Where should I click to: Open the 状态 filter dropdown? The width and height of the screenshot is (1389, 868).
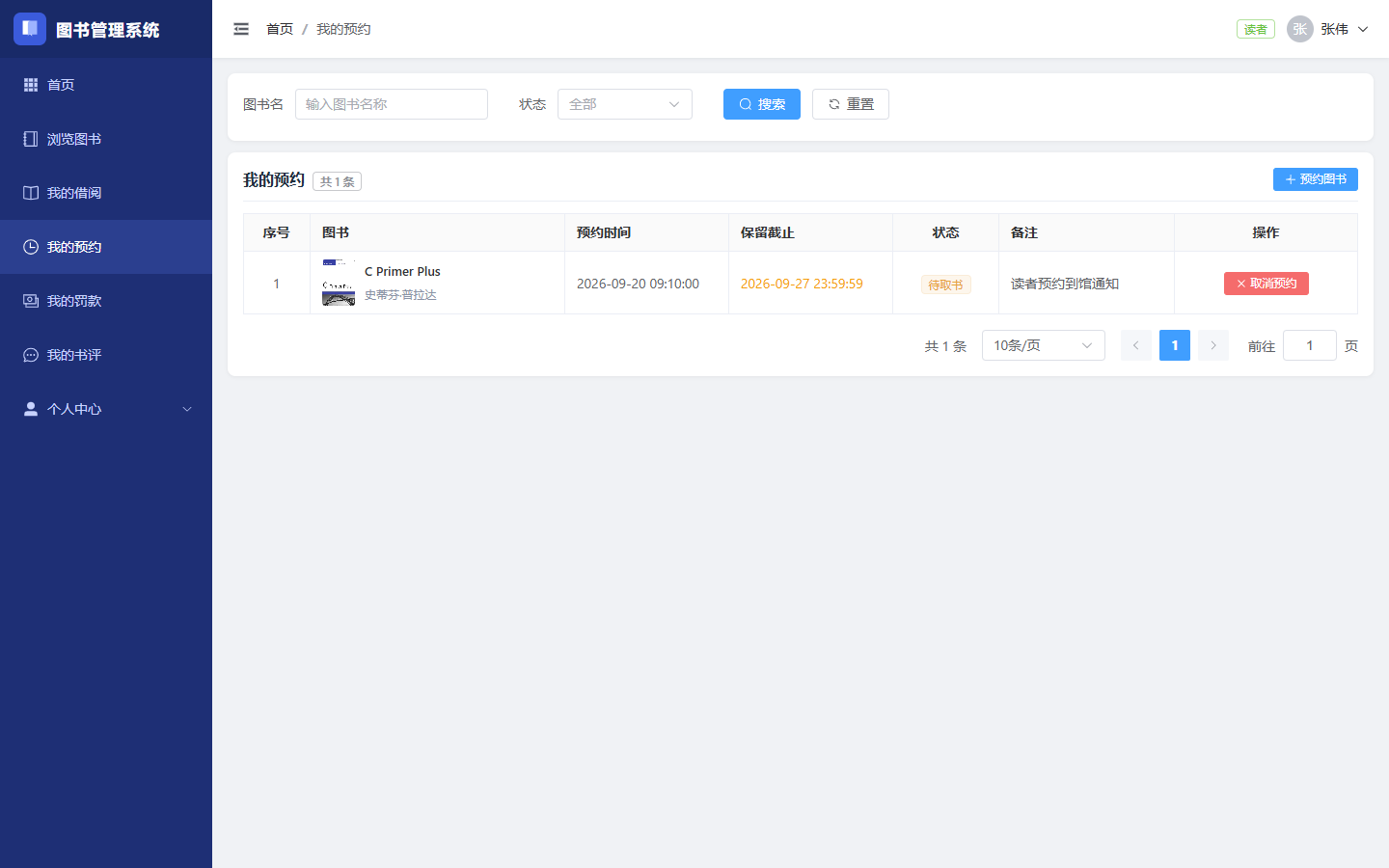click(625, 104)
